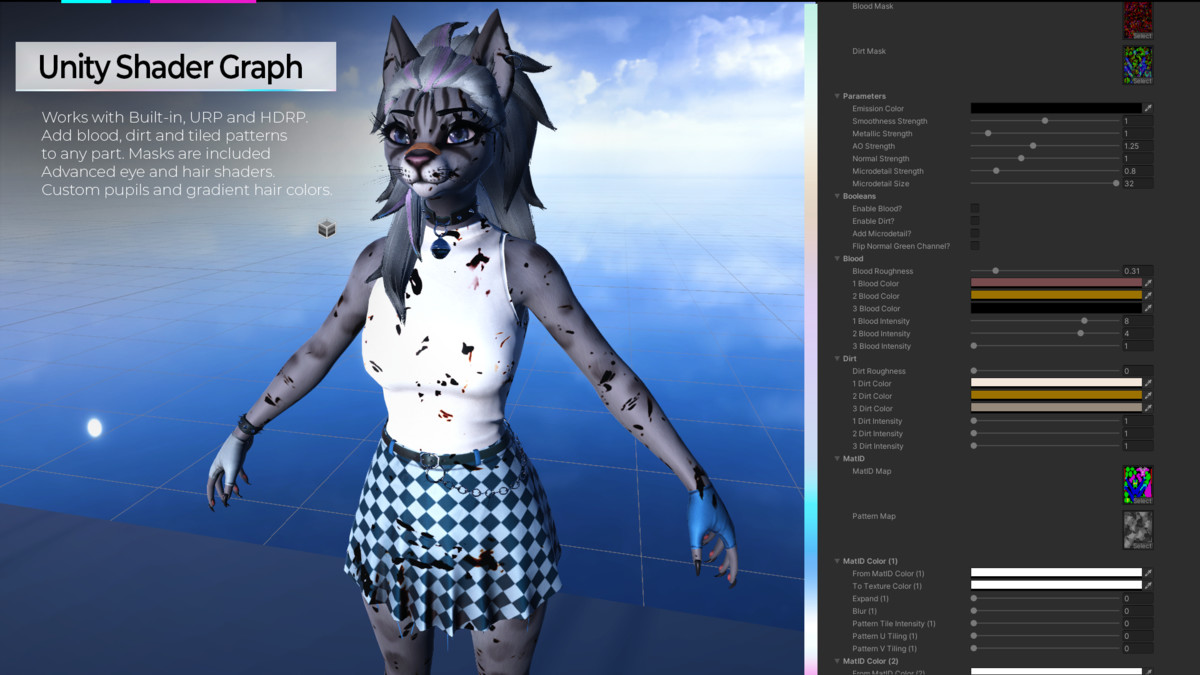Viewport: 1200px width, 675px height.
Task: Click the Blur (1) slider handle
Action: [x=974, y=611]
